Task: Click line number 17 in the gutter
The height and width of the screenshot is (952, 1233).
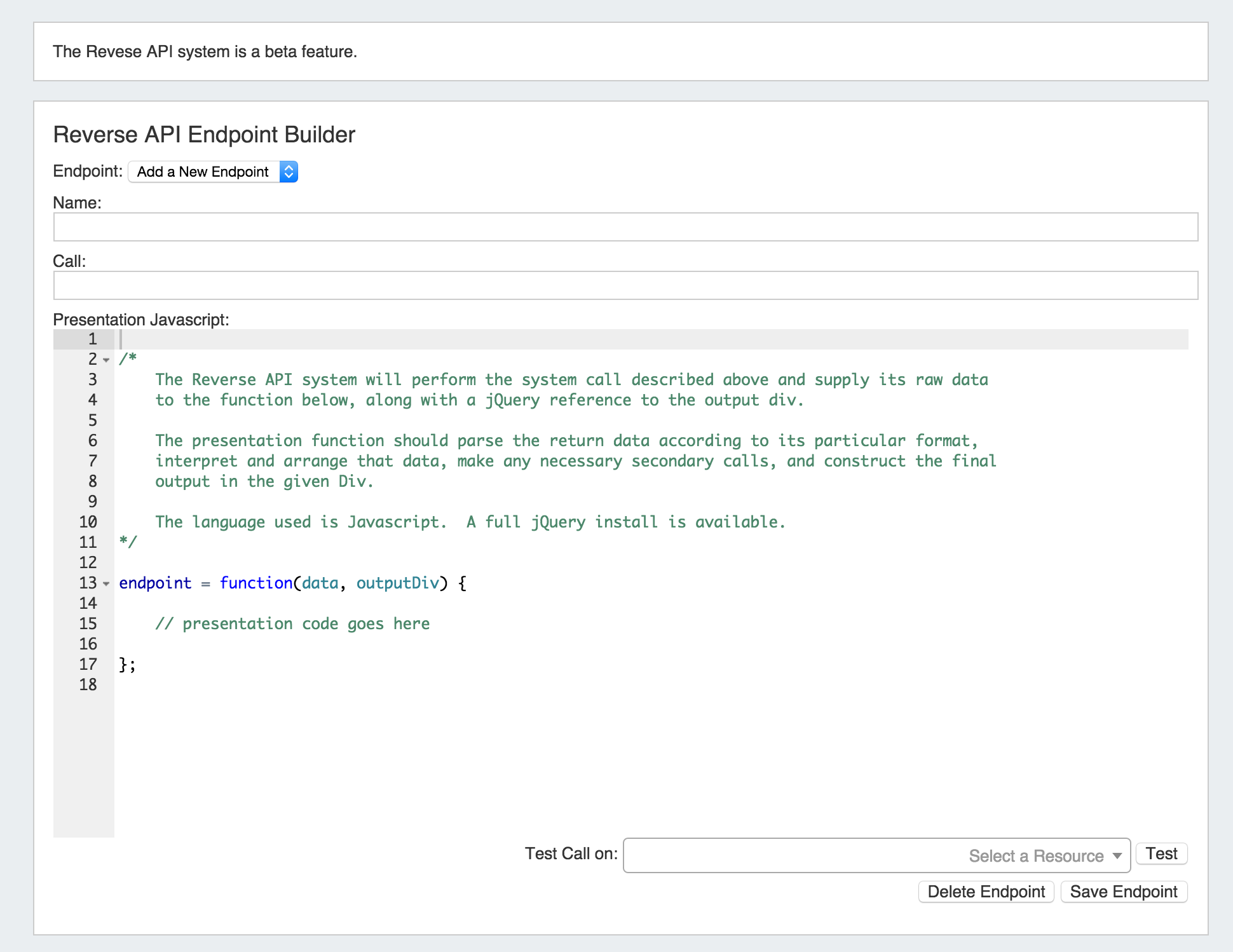Action: pyautogui.click(x=88, y=665)
